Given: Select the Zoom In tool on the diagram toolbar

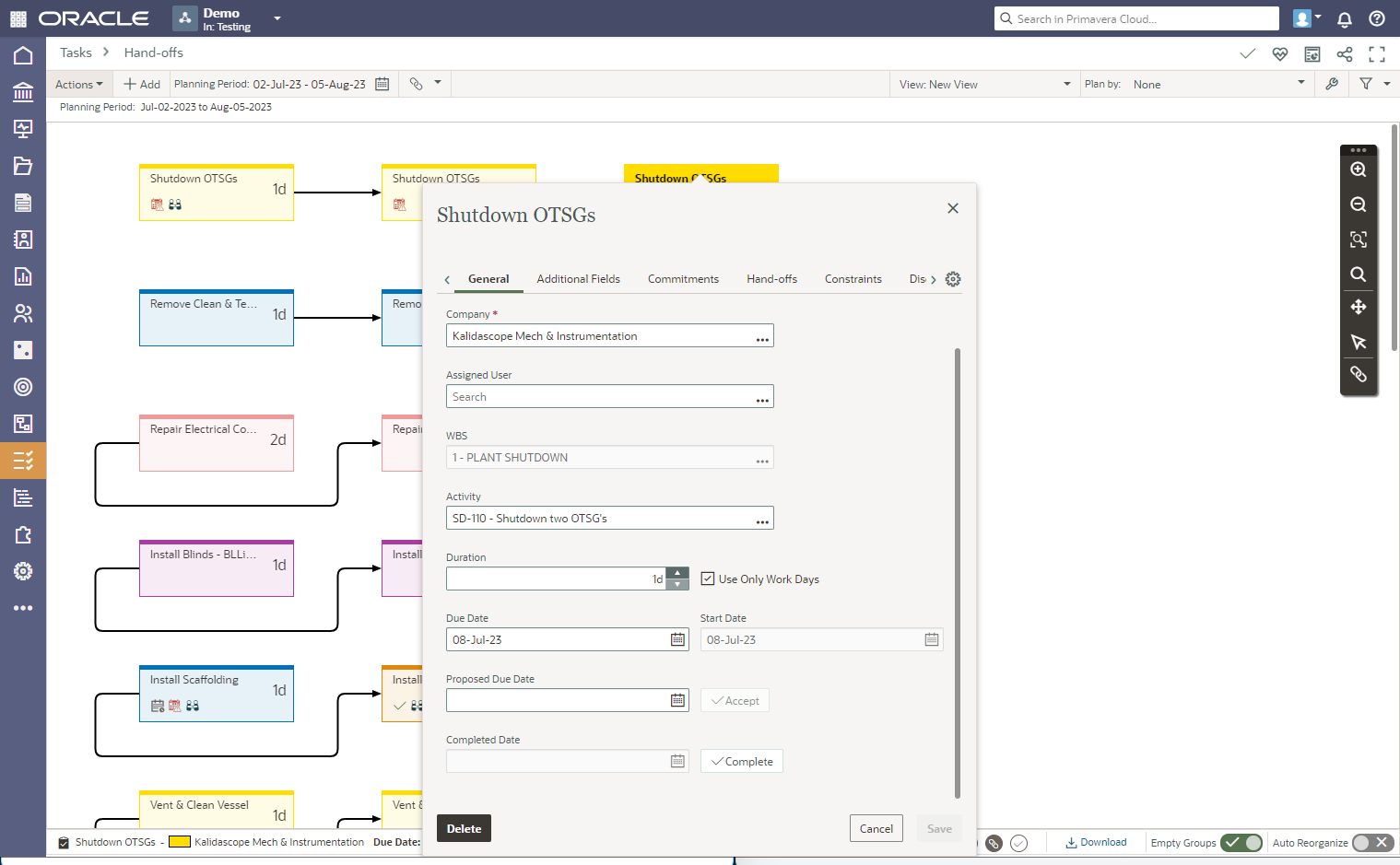Looking at the screenshot, I should click(x=1359, y=169).
